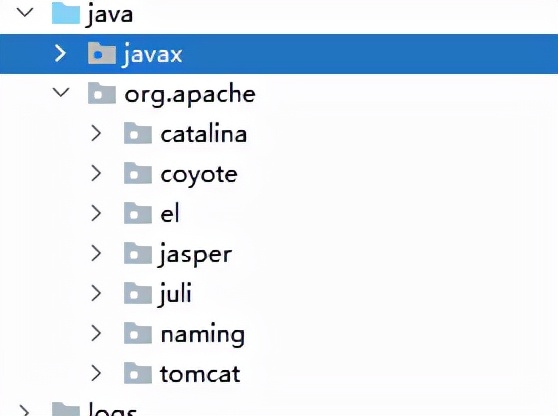The image size is (558, 416).
Task: Click the catalina package folder icon
Action: (x=138, y=133)
